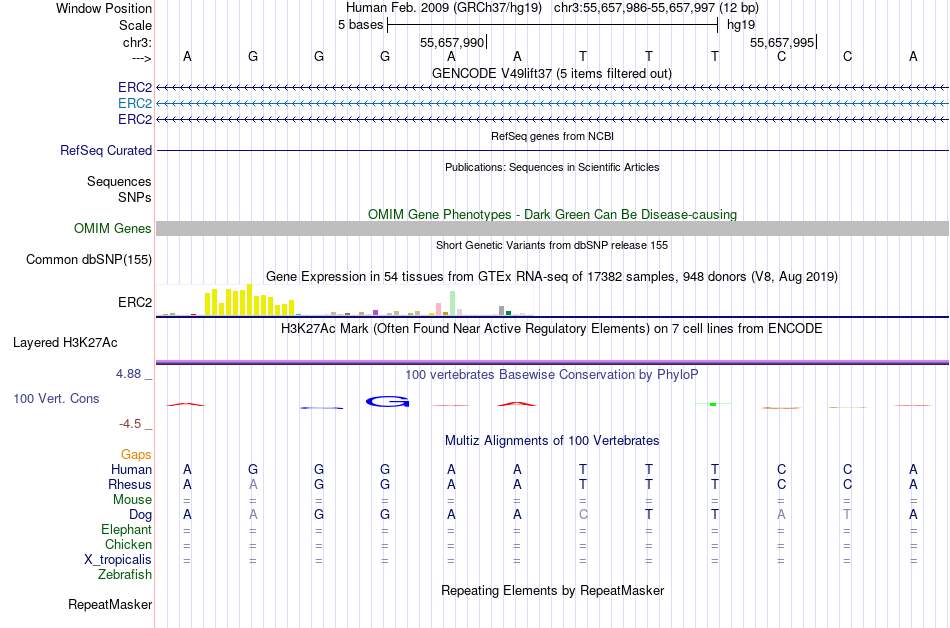This screenshot has height=628, width=950.
Task: Click the gray OMIM Genes bar
Action: (552, 228)
